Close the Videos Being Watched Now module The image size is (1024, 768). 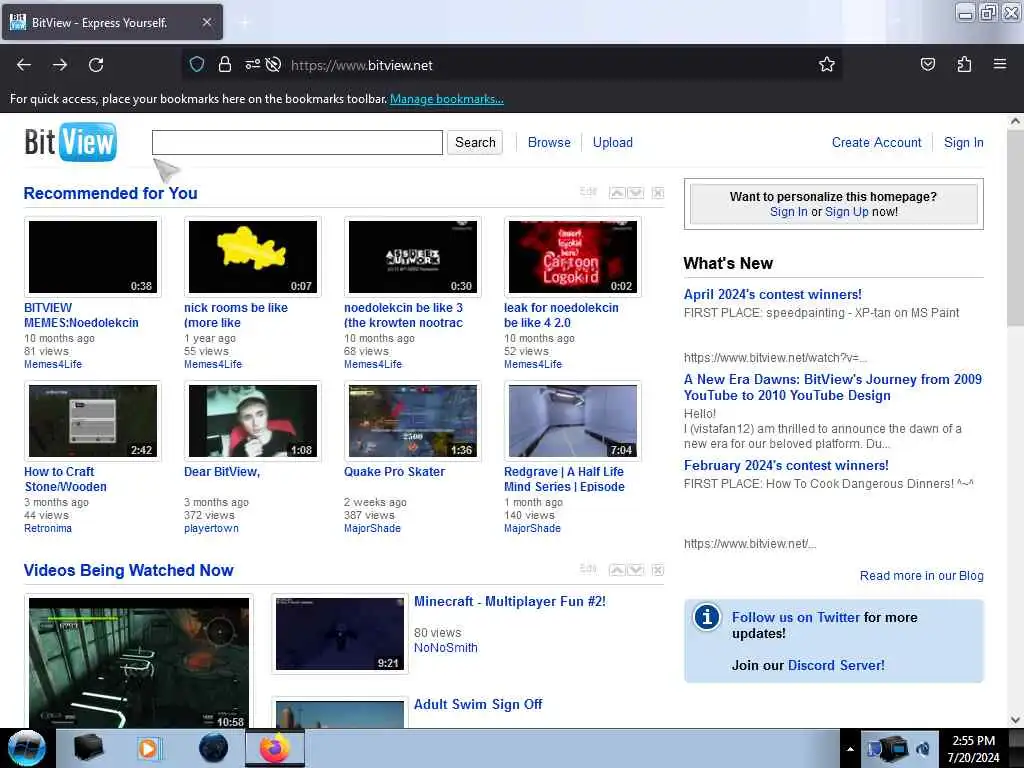658,570
